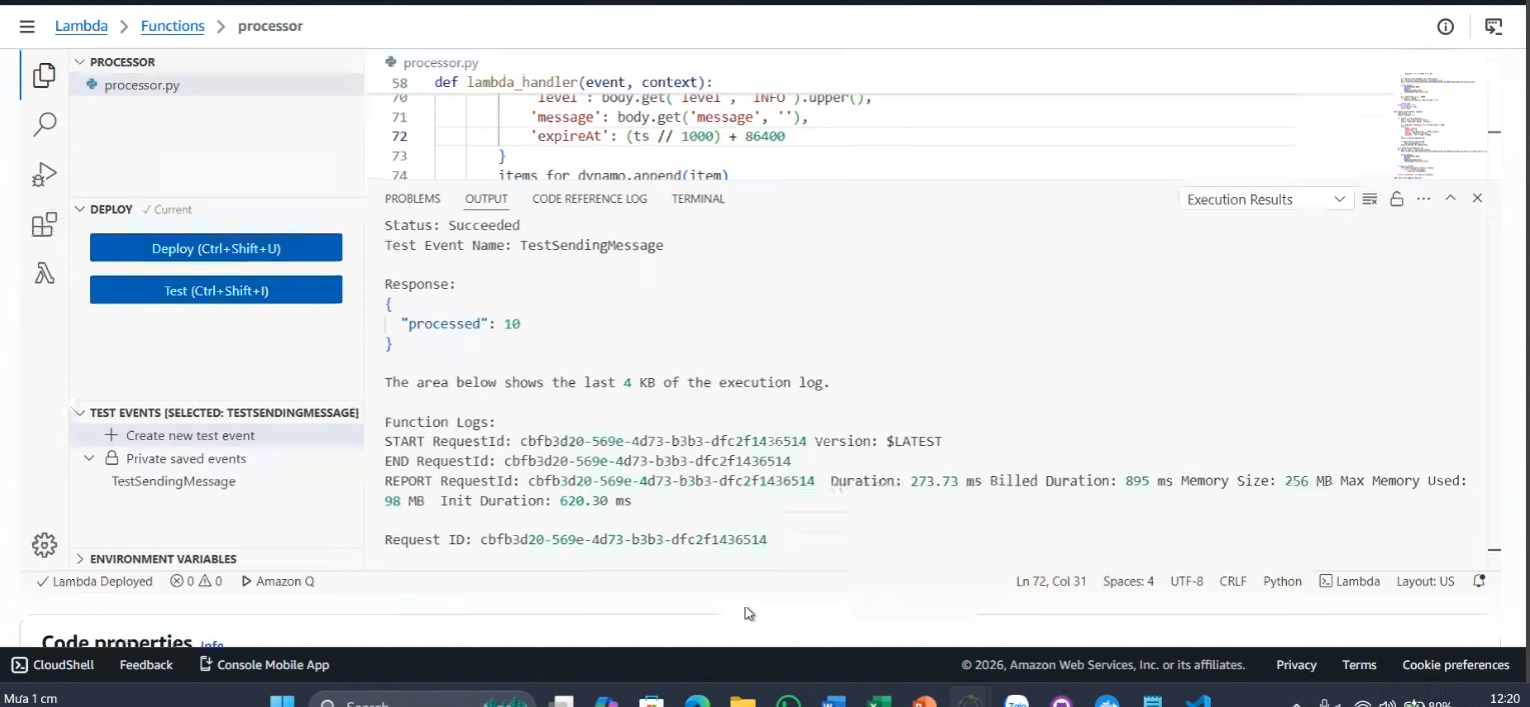Viewport: 1530px width, 707px height.
Task: Click the Ln 72, Col 31 cursor position
Action: pos(1051,581)
